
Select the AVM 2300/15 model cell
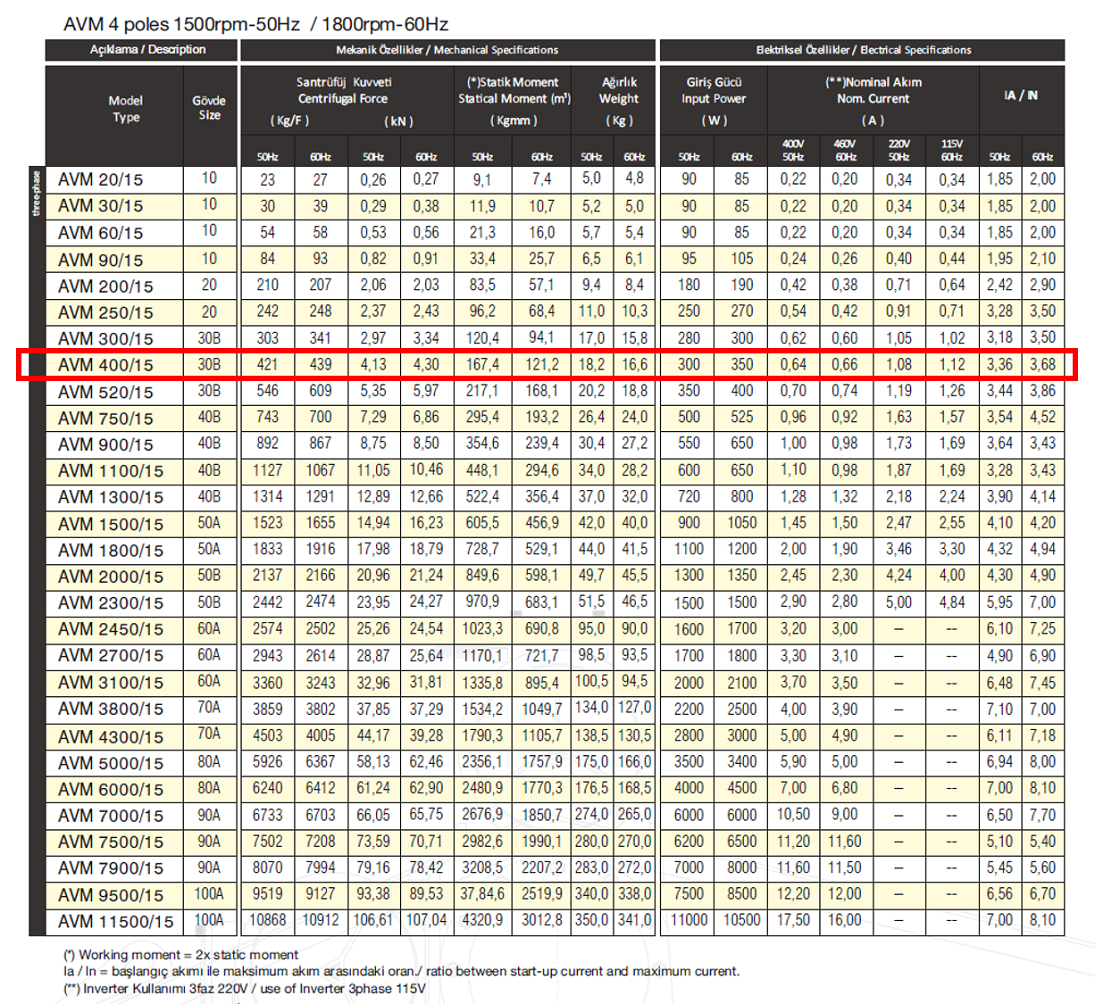click(x=110, y=603)
